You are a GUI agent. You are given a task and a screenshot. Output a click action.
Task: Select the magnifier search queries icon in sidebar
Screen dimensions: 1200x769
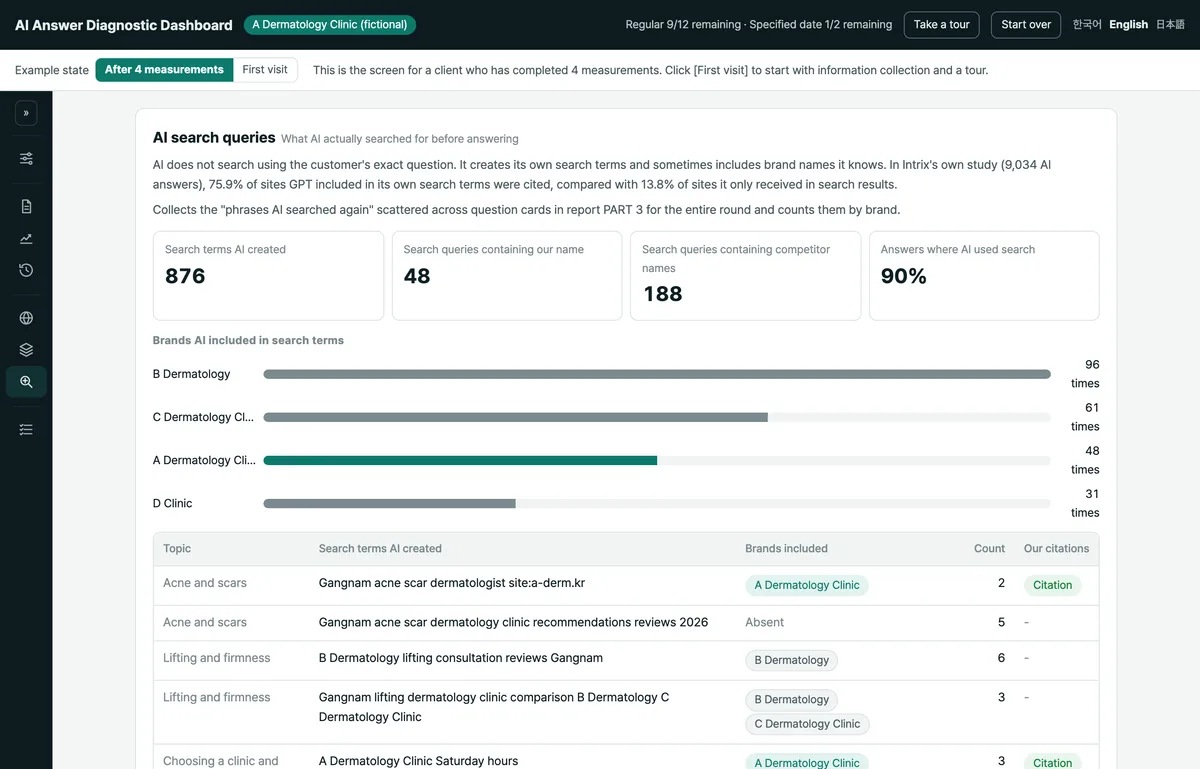(26, 382)
